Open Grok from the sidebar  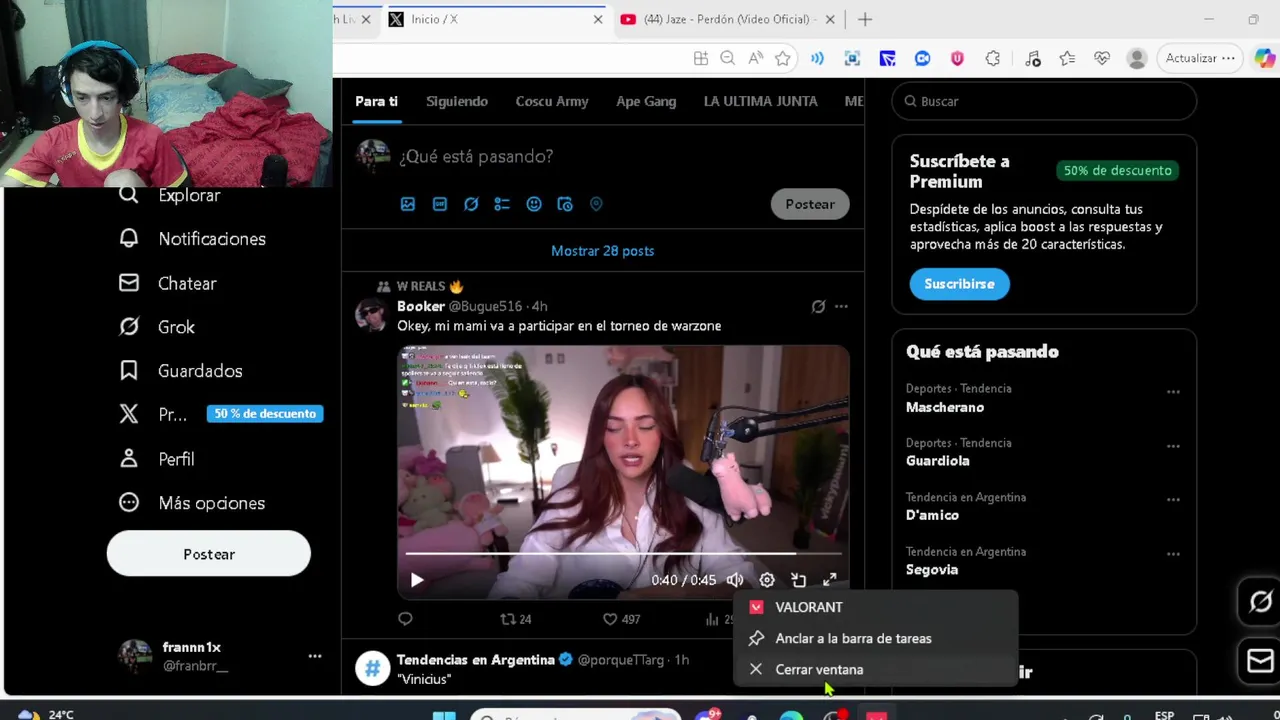pos(157,327)
